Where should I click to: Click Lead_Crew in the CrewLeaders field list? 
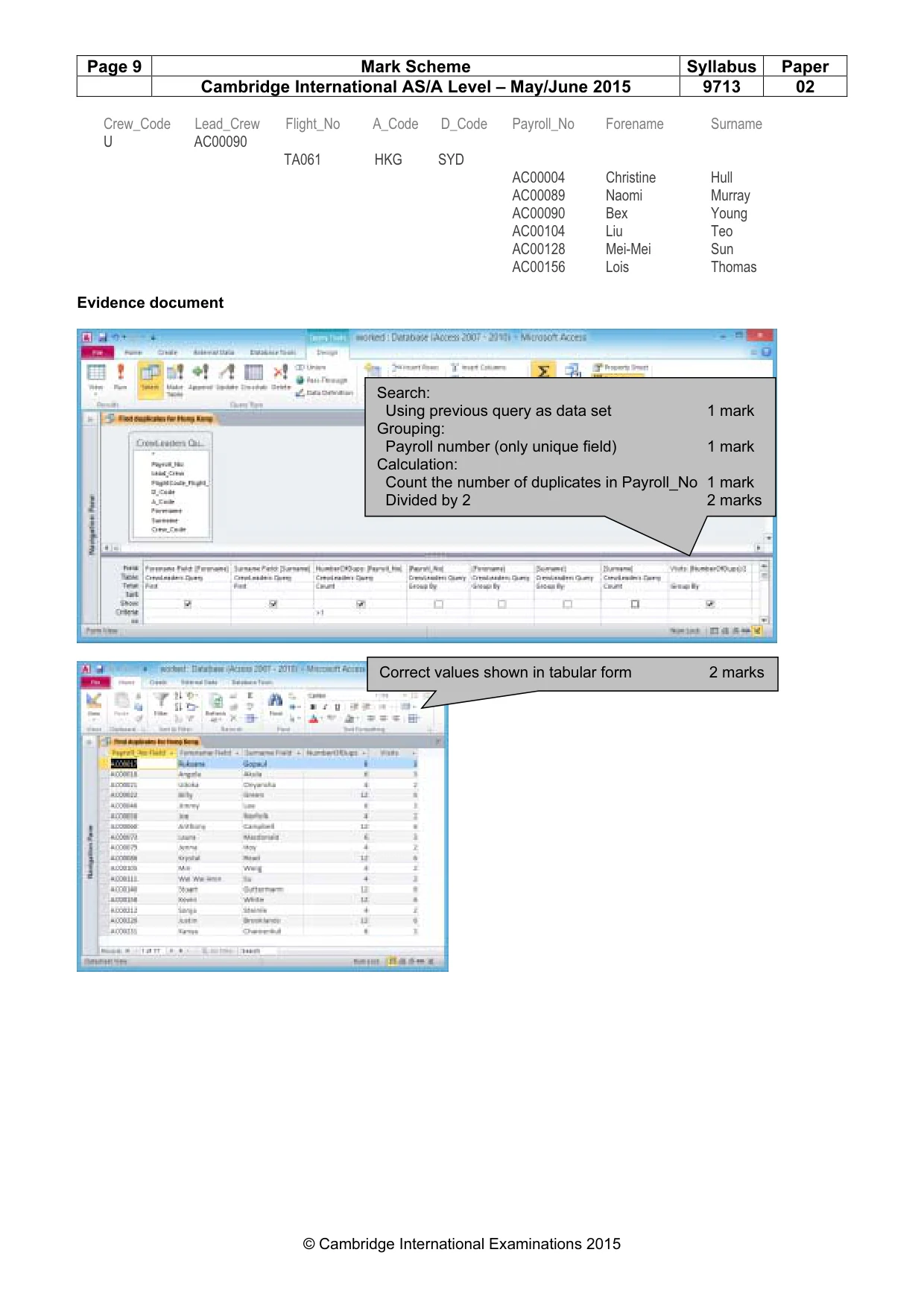(x=168, y=473)
